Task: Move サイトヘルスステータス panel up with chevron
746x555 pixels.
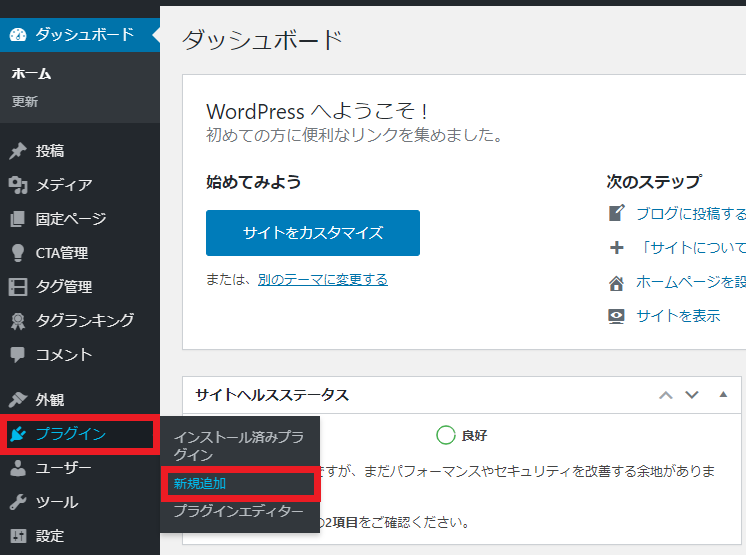Action: click(666, 395)
